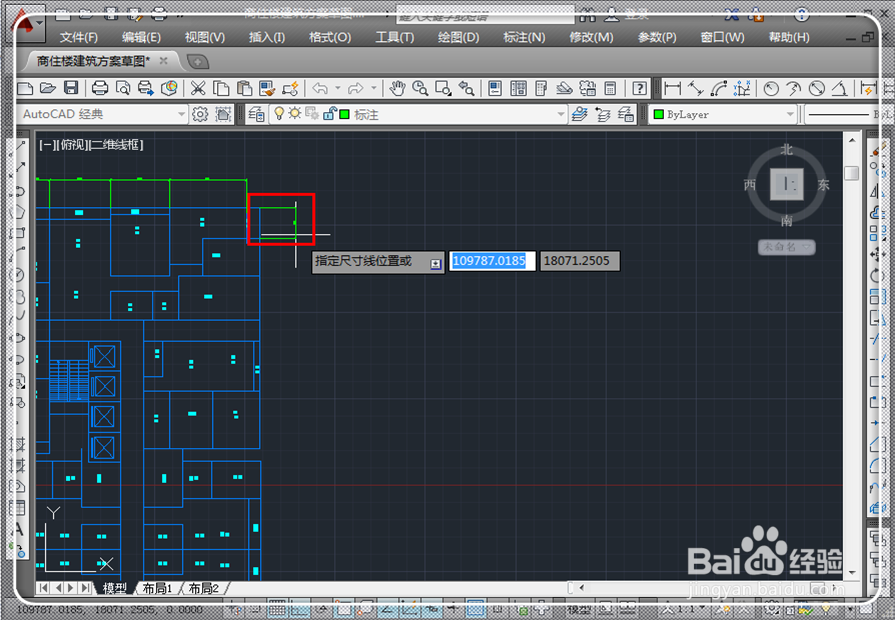The image size is (895, 620).
Task: Click the Paste clipboard icon
Action: pyautogui.click(x=244, y=88)
